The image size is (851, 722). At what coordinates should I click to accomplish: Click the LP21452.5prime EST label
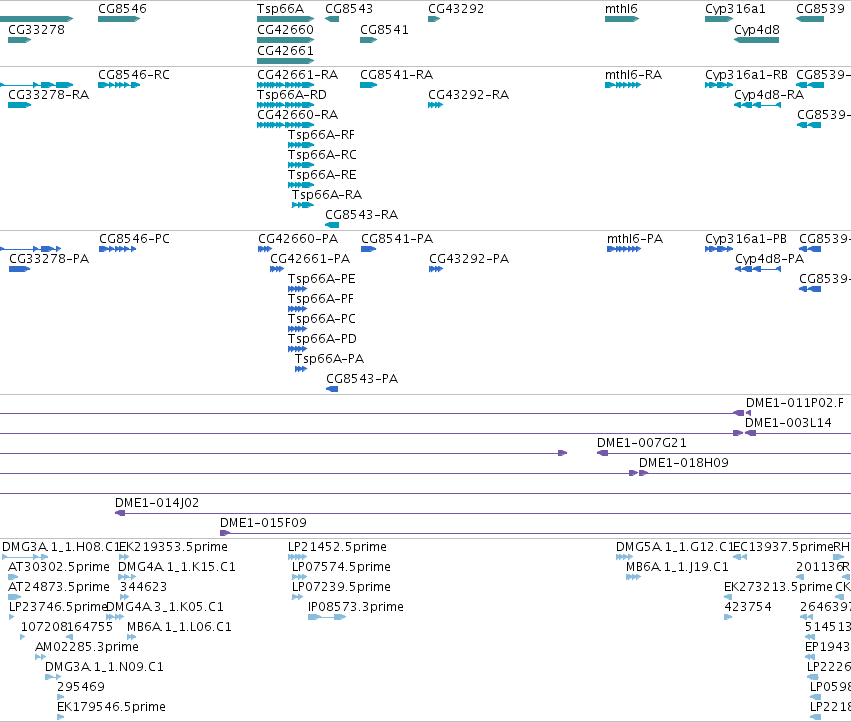337,547
